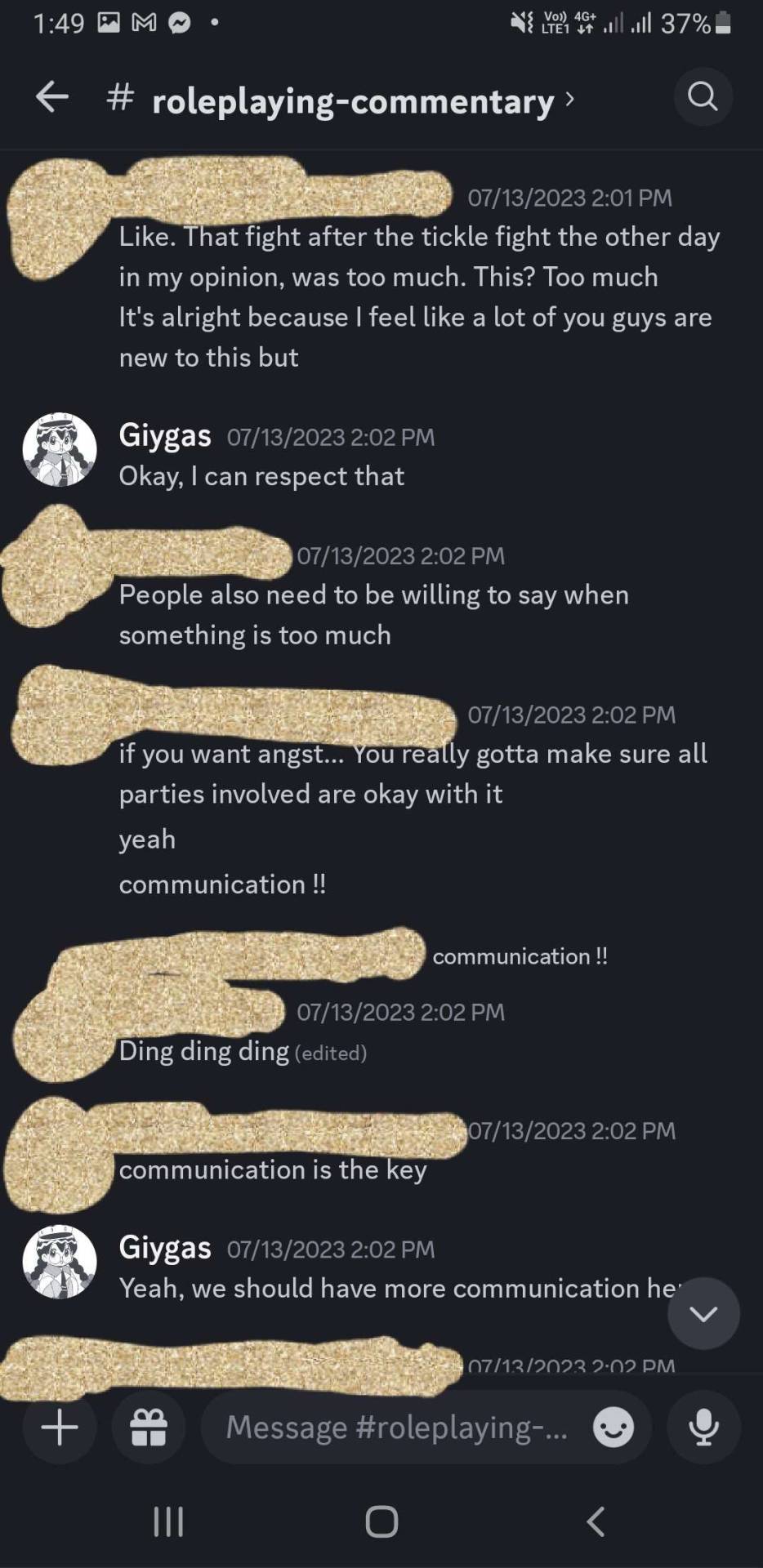The width and height of the screenshot is (763, 1568).
Task: Tap Android recent apps button
Action: pos(168,1522)
